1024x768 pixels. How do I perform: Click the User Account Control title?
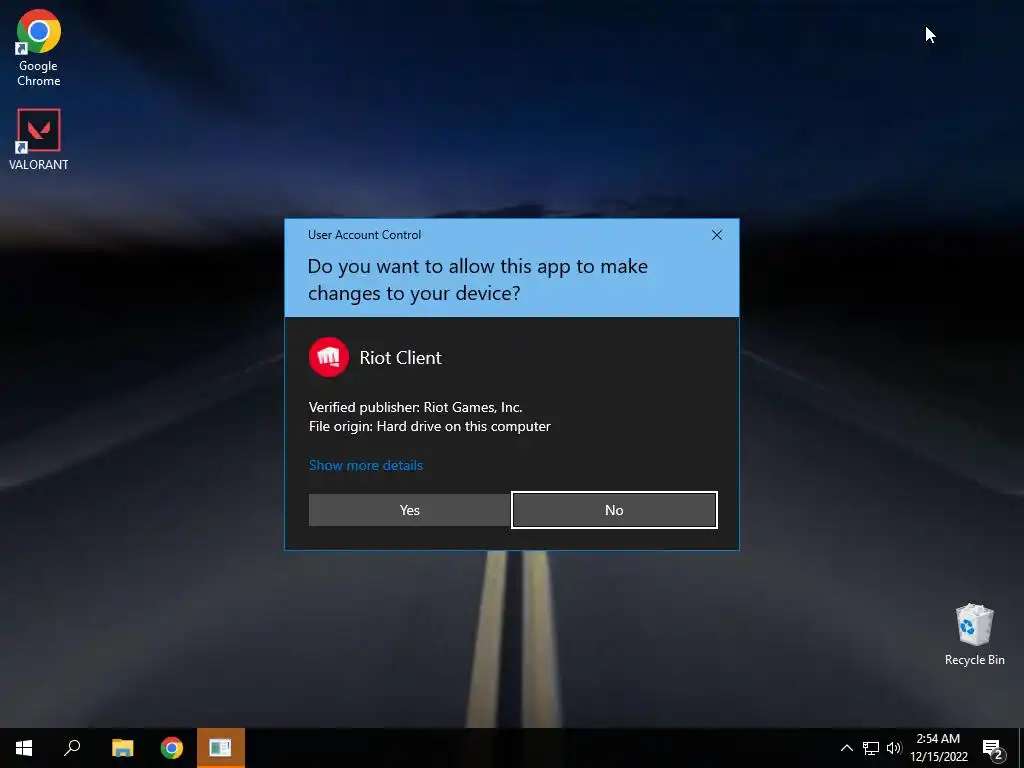click(364, 235)
